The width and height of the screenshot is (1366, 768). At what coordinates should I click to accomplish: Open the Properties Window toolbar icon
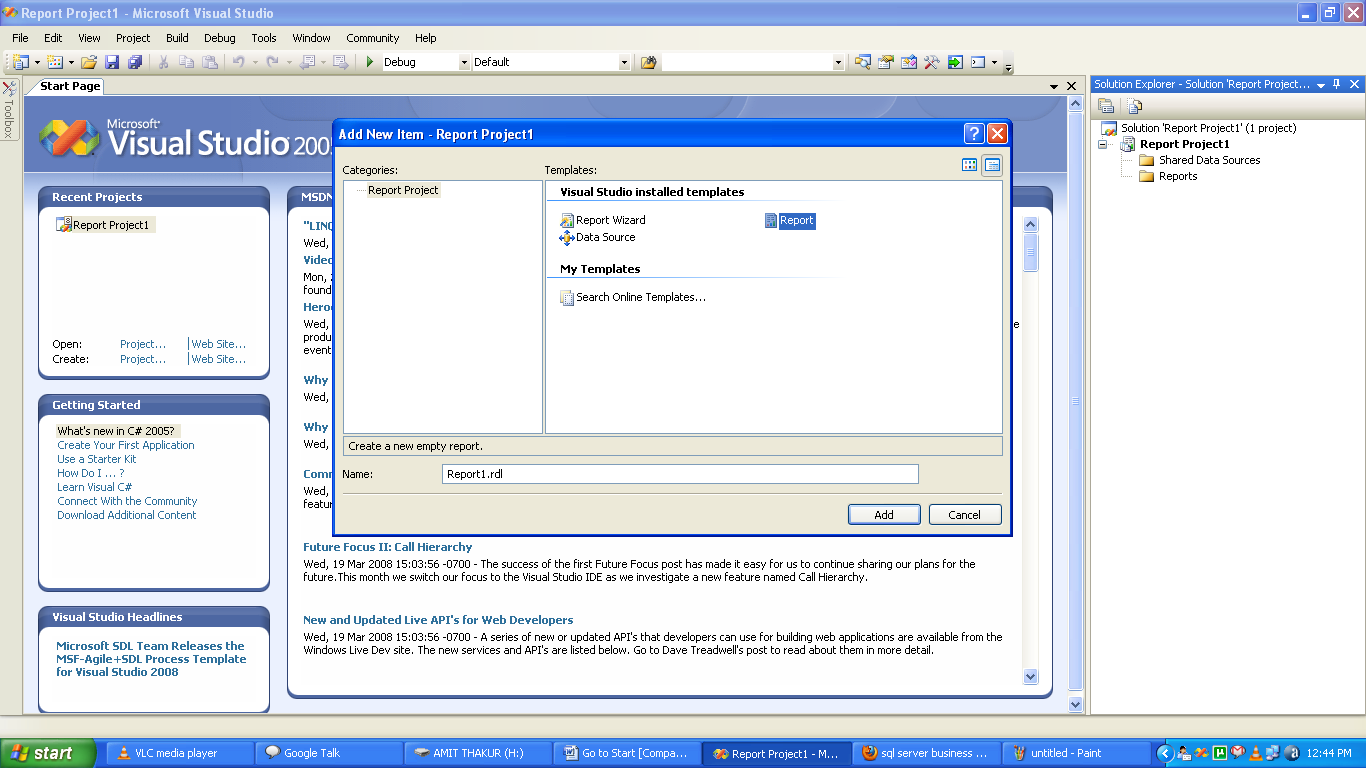coord(885,62)
